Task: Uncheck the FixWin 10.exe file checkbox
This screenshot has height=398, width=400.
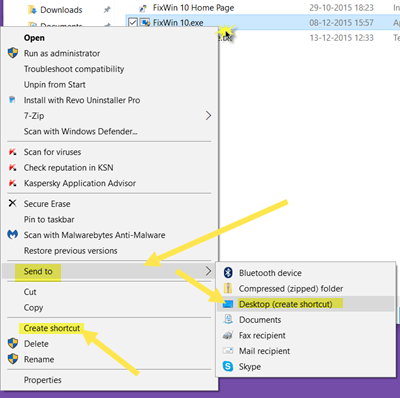Action: coord(133,22)
